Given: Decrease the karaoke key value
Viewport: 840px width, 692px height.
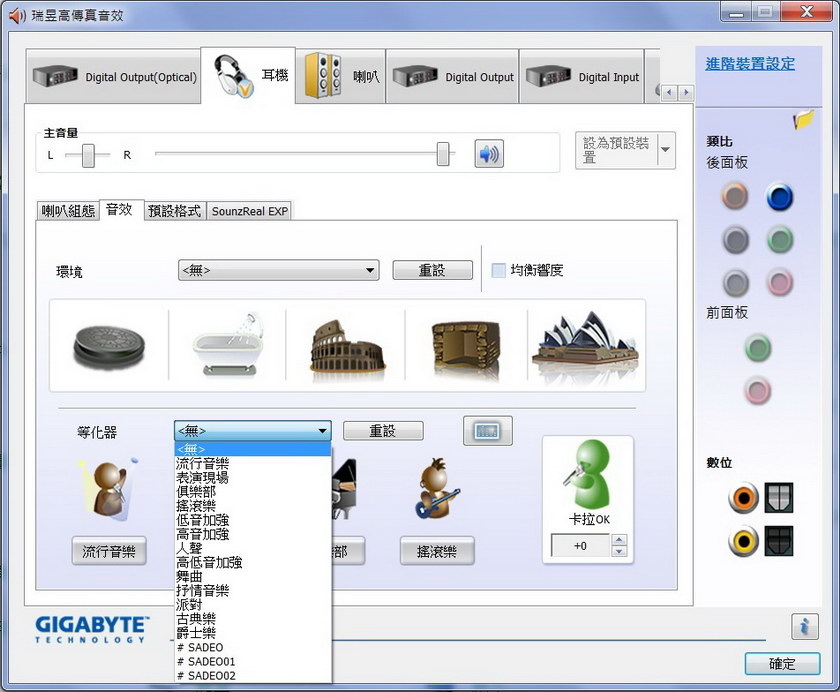Looking at the screenshot, I should point(619,551).
